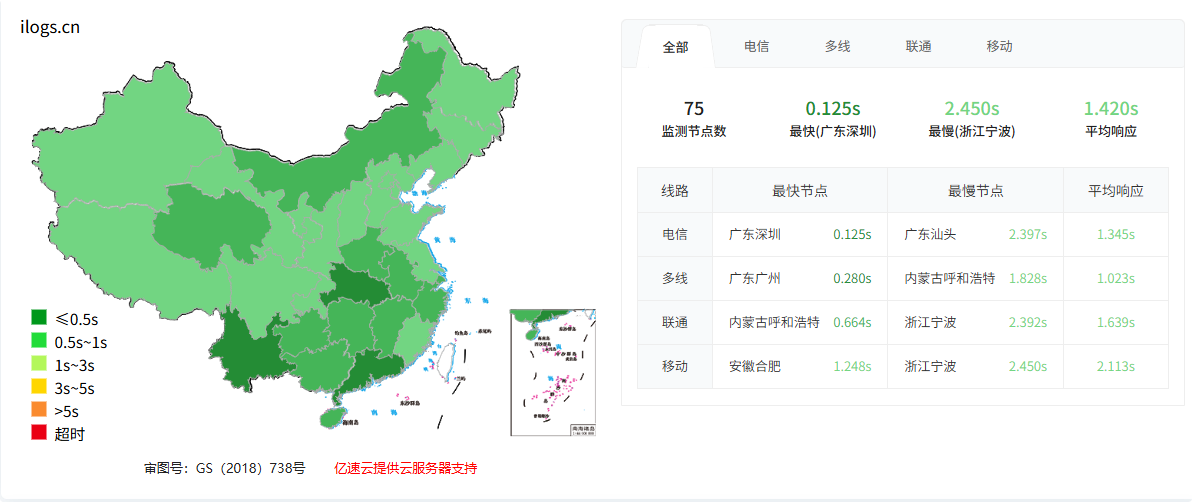The image size is (1192, 502).
Task: Click the 0.125s value in 电信 row
Action: 852,234
